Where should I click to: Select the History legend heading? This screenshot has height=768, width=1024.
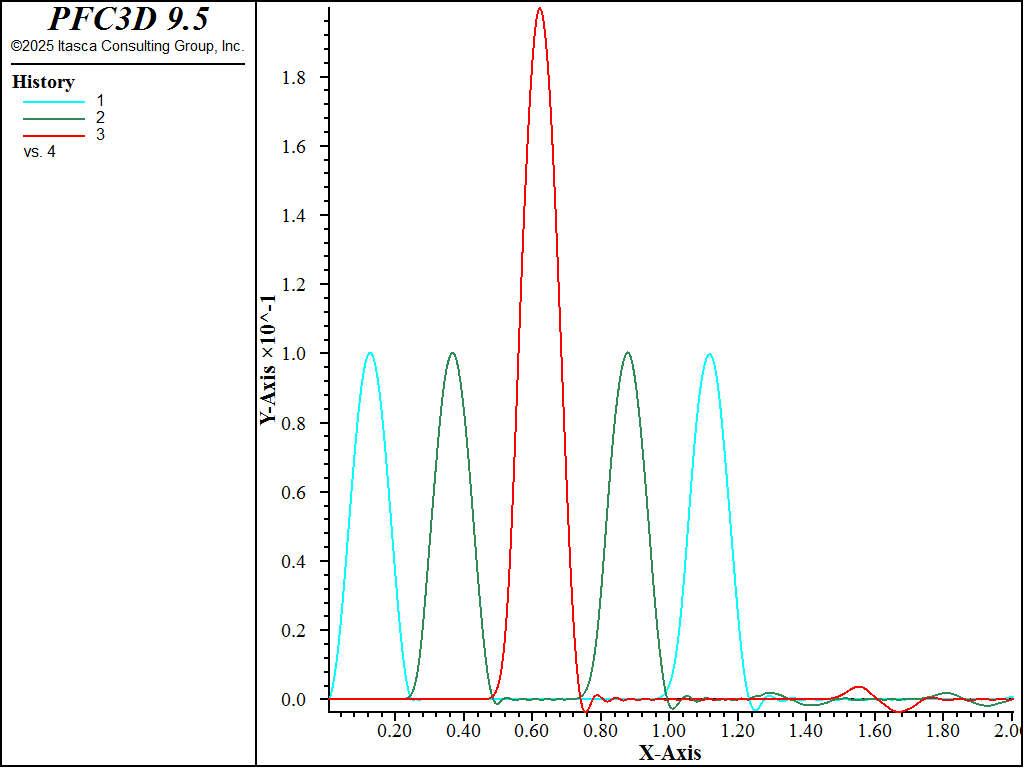point(43,83)
